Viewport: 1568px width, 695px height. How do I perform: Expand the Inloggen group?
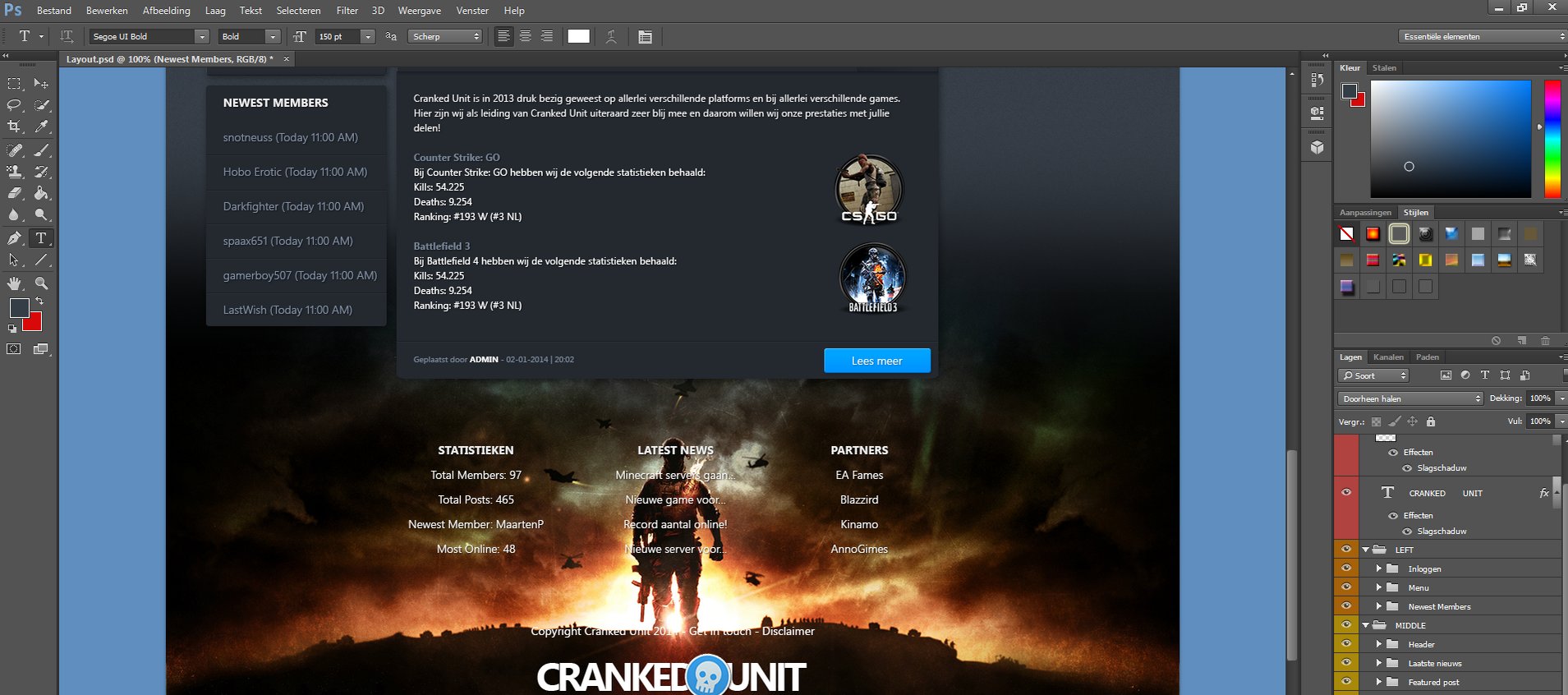[x=1379, y=568]
